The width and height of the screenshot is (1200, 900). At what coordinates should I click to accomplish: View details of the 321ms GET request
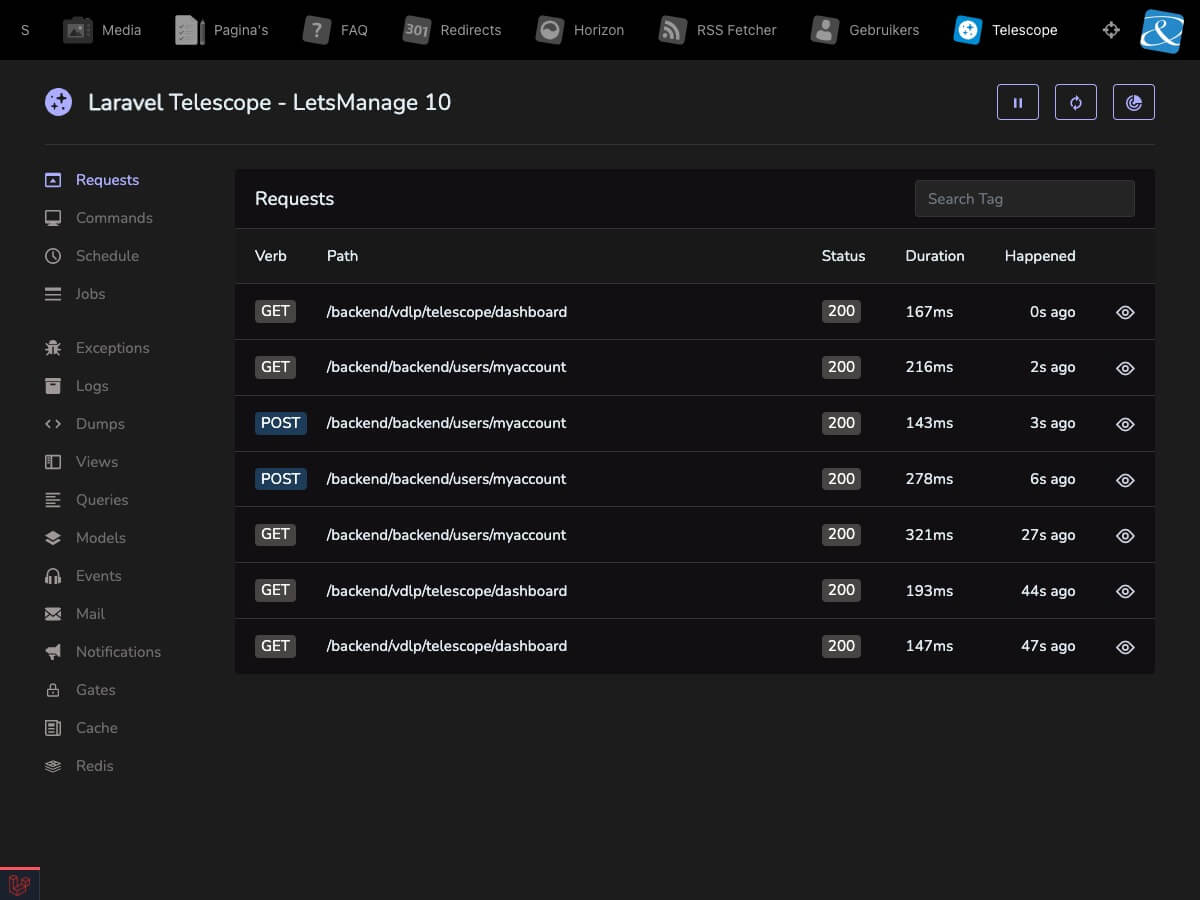click(1125, 536)
